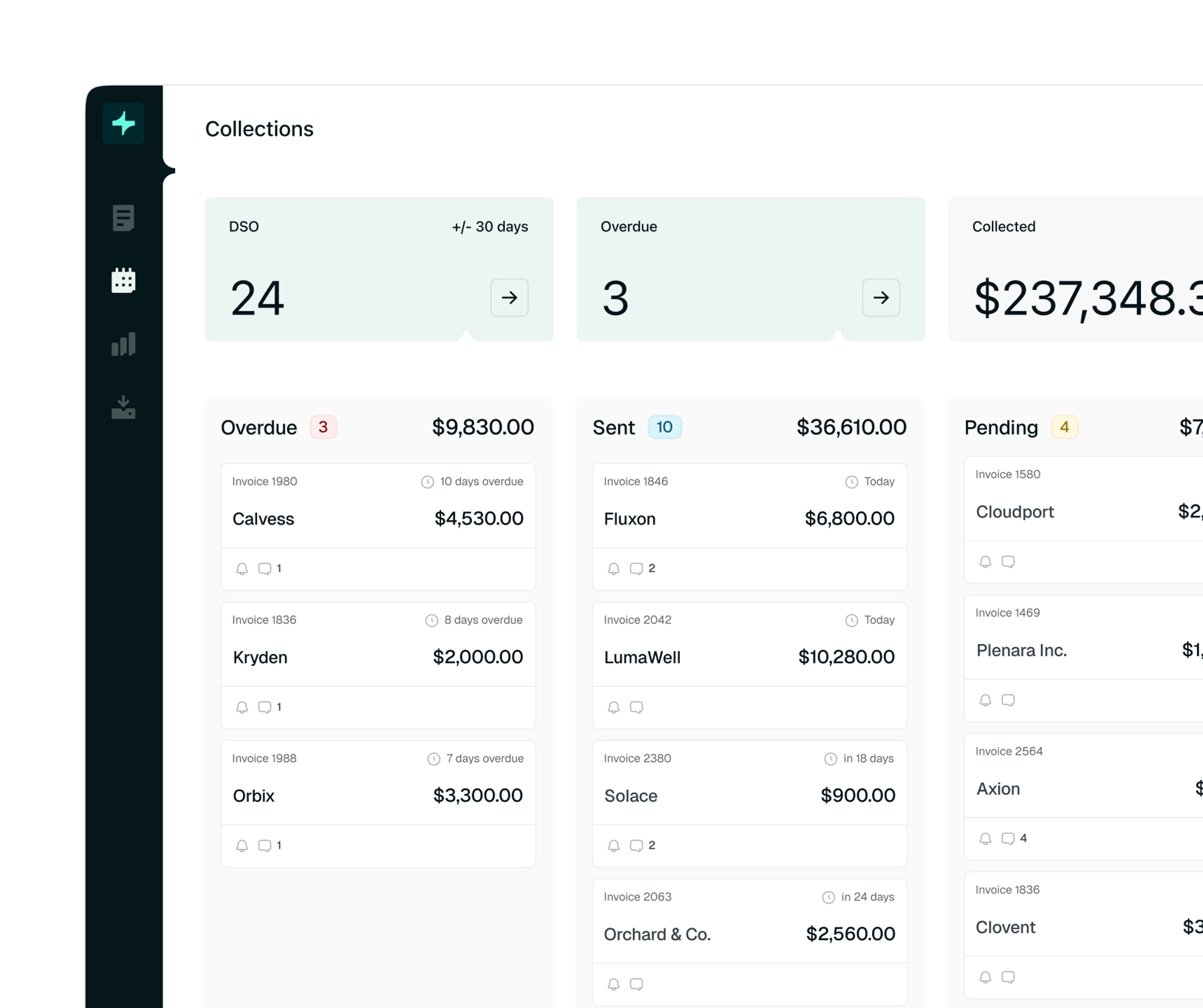
Task: Click Invoice 1846 label
Action: click(635, 481)
